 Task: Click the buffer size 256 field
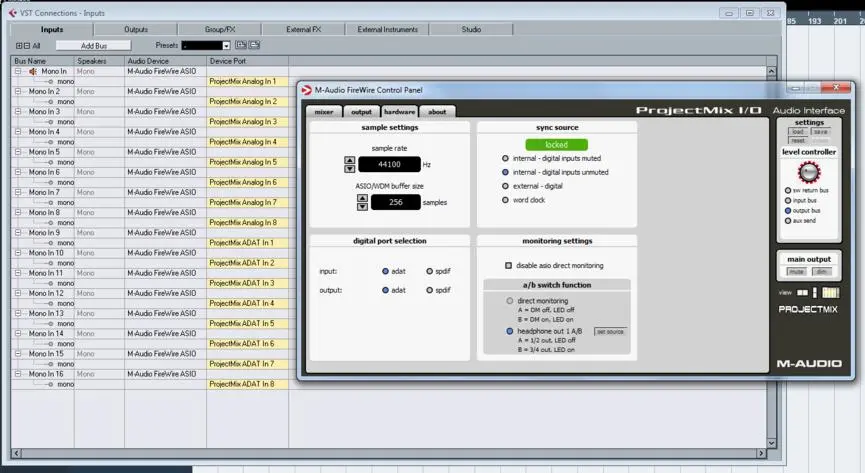pos(396,202)
